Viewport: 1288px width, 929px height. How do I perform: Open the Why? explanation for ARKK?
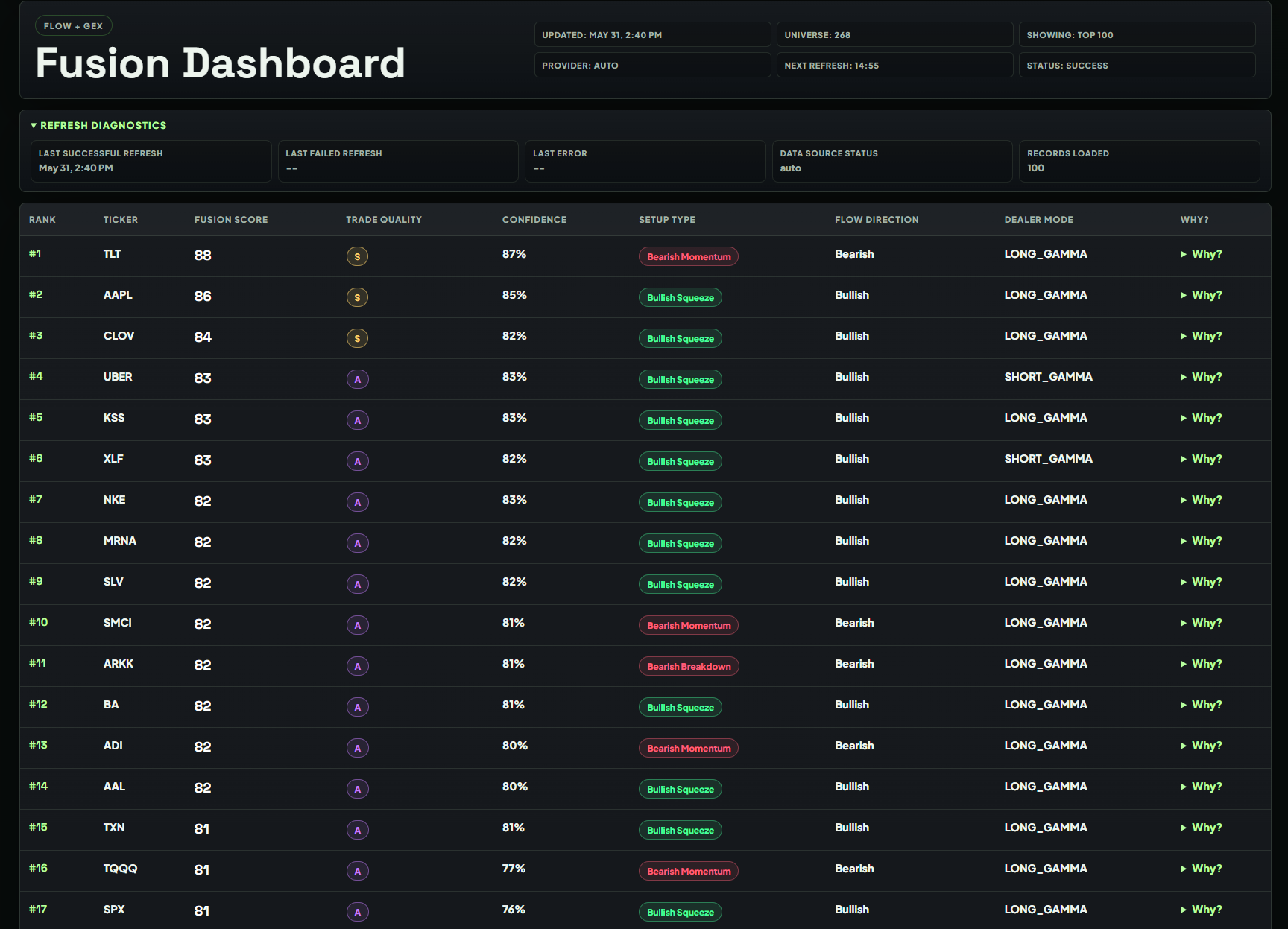1201,664
